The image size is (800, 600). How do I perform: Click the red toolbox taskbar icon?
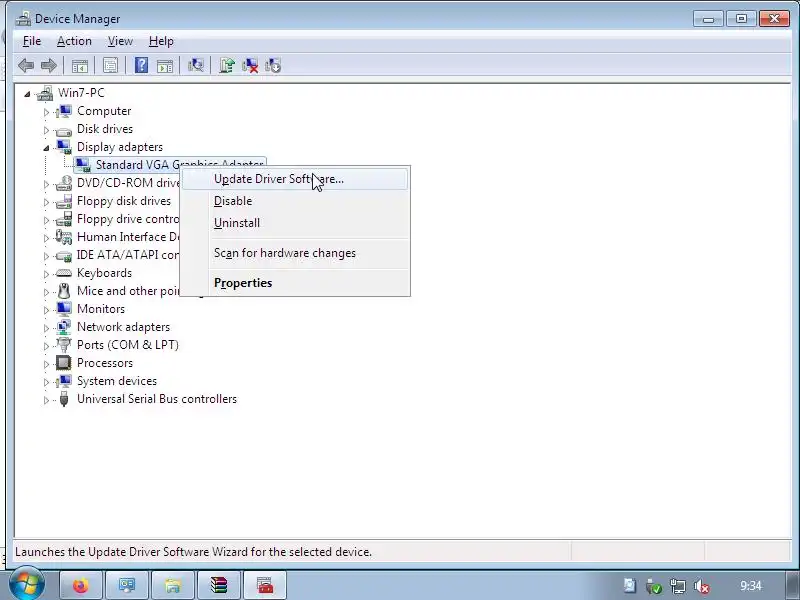click(265, 585)
